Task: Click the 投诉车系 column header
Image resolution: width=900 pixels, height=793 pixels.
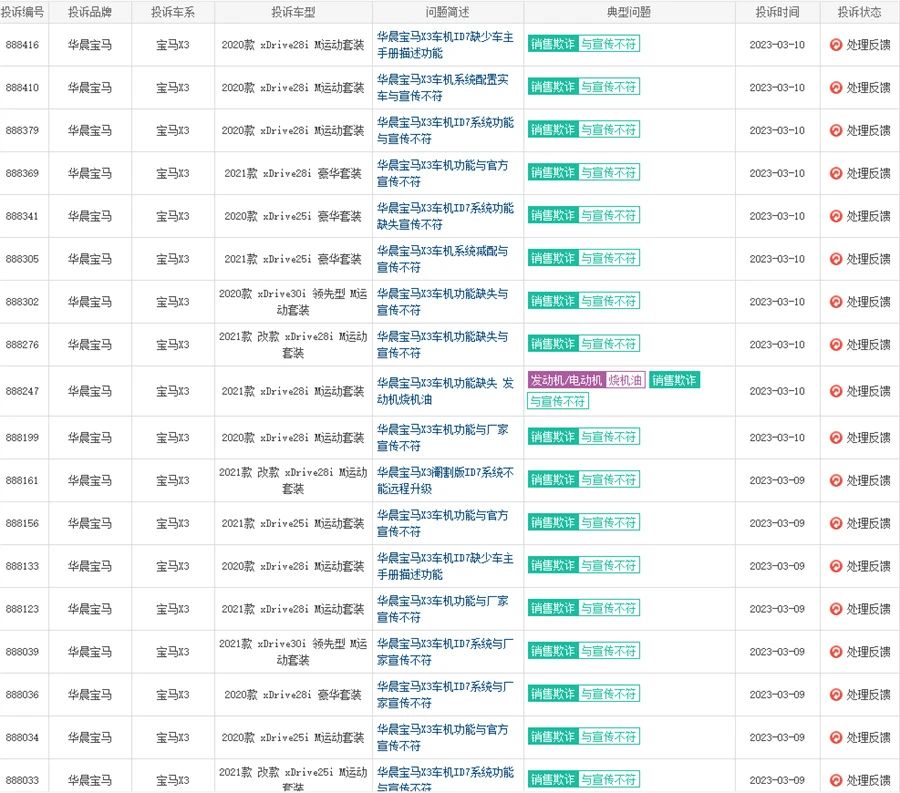Action: tap(173, 12)
